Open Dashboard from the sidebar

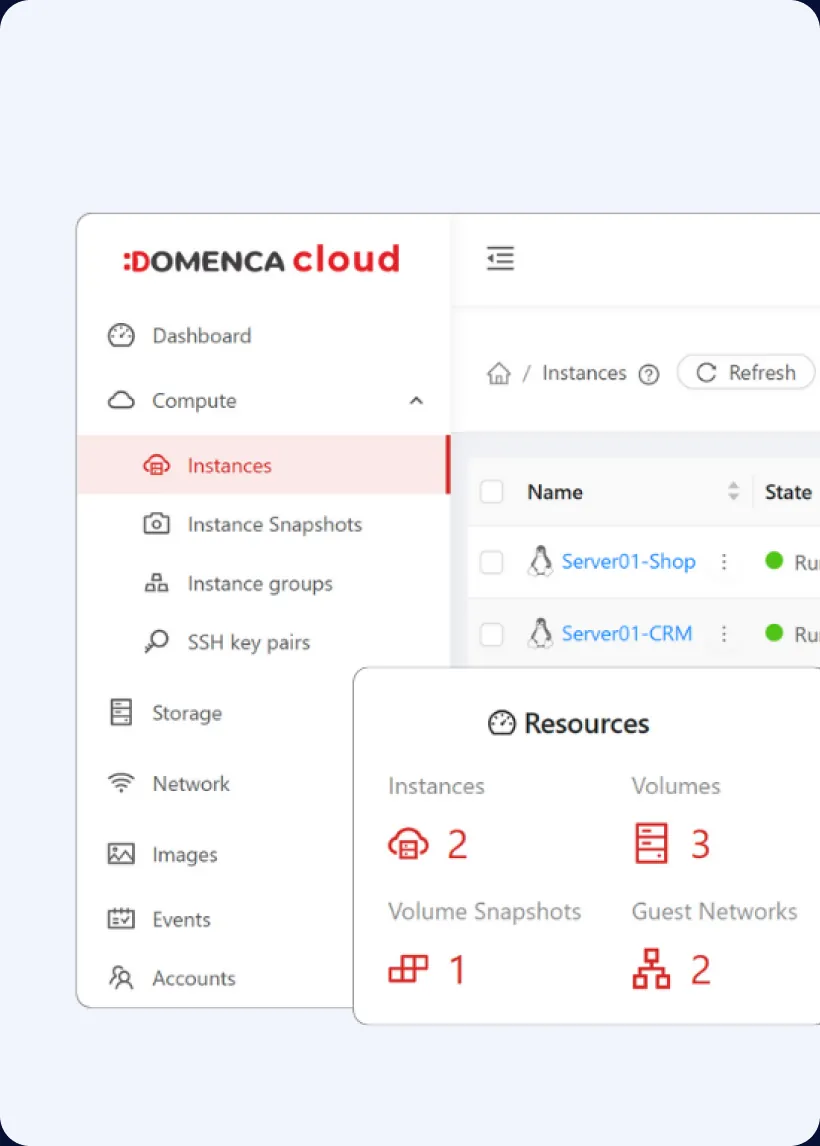202,335
